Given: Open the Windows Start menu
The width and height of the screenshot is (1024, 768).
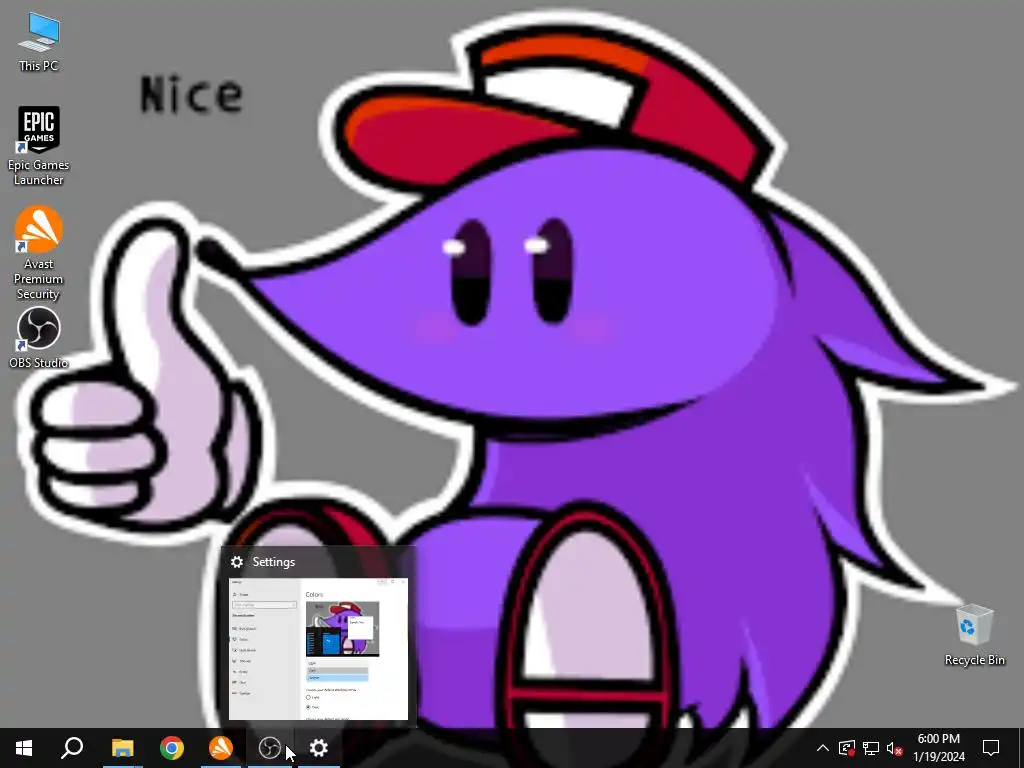Looking at the screenshot, I should [24, 748].
